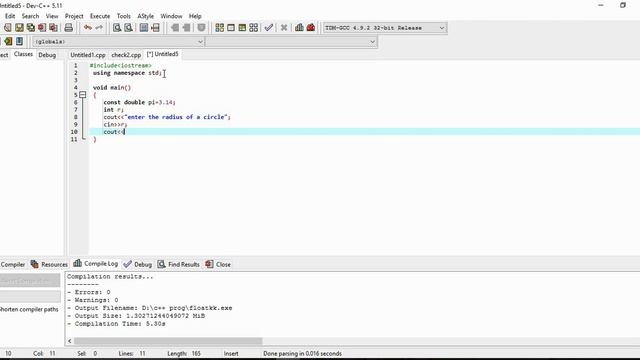Open Replace via second magnifier icon

(x=128, y=28)
